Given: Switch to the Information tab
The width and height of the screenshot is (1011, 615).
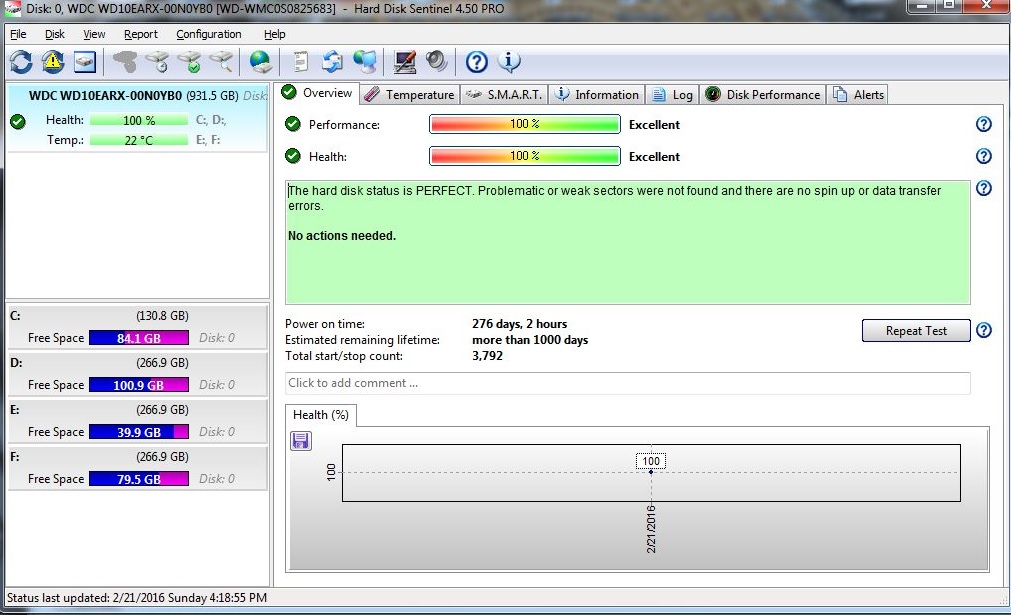Looking at the screenshot, I should tap(597, 95).
